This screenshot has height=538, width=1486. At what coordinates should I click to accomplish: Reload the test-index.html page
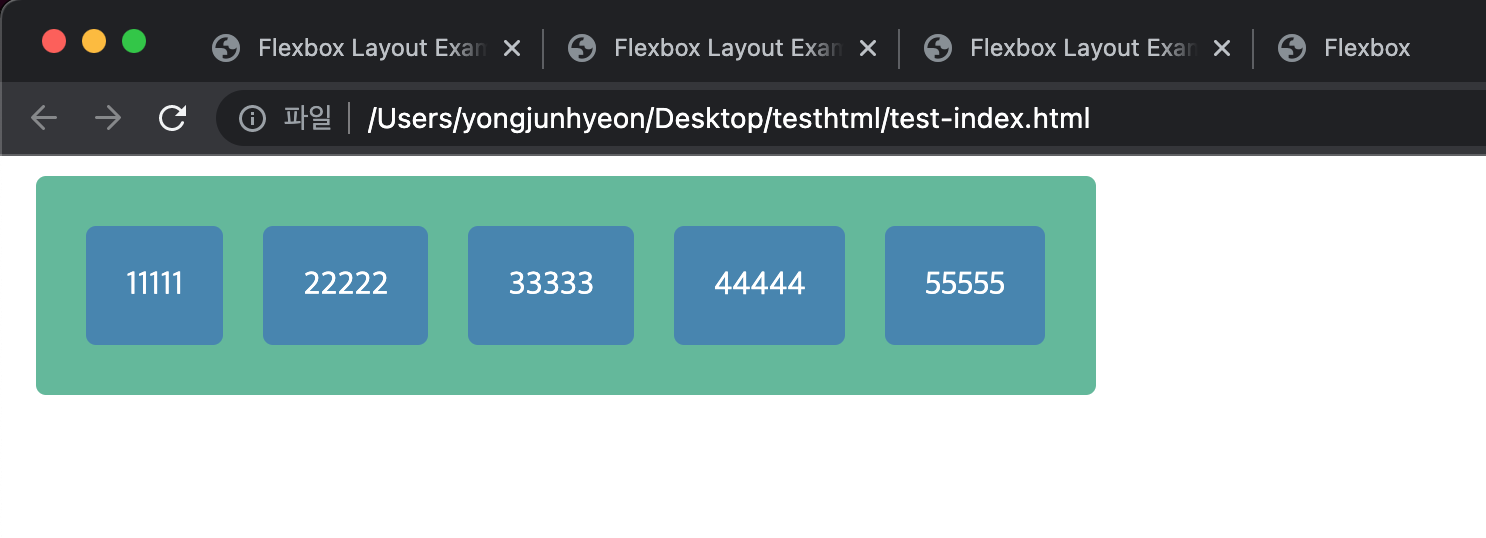point(172,118)
